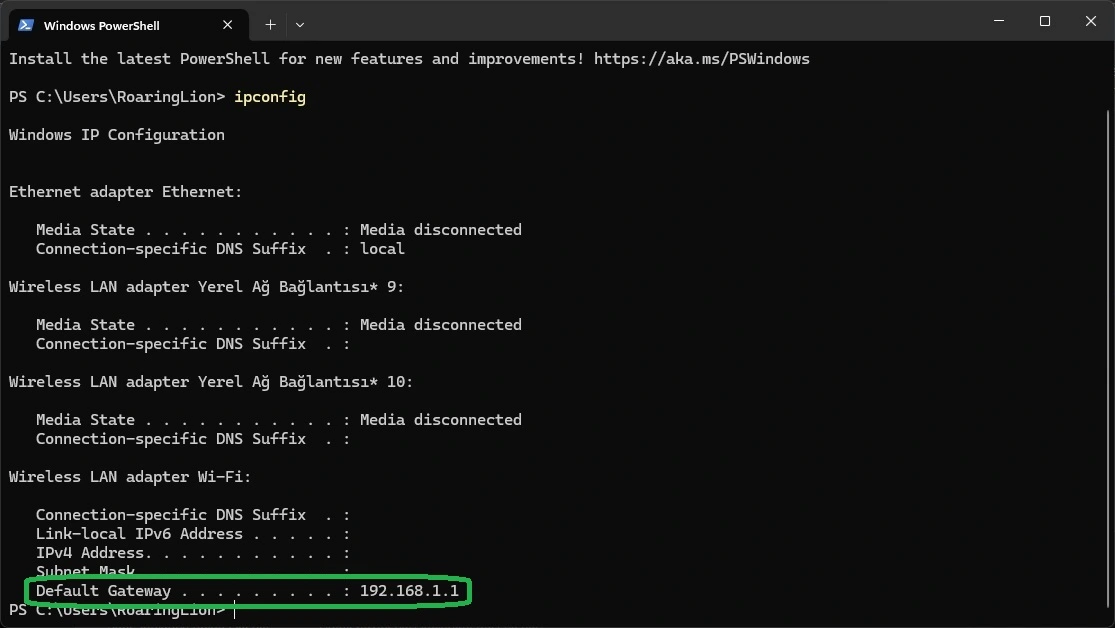
Task: Minimize the terminal window
Action: [x=999, y=21]
